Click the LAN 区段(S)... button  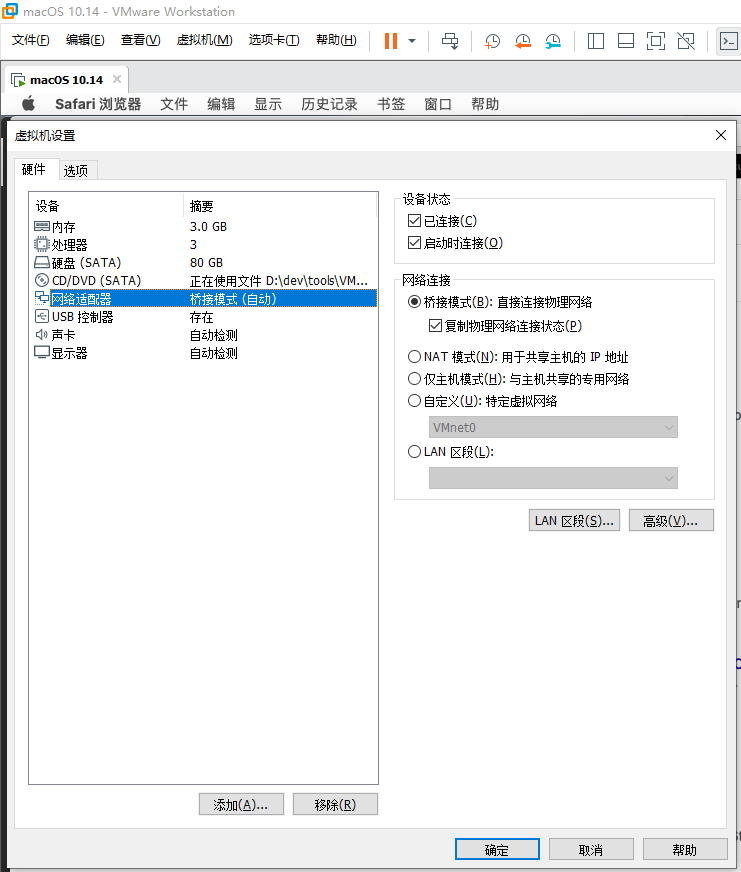574,521
